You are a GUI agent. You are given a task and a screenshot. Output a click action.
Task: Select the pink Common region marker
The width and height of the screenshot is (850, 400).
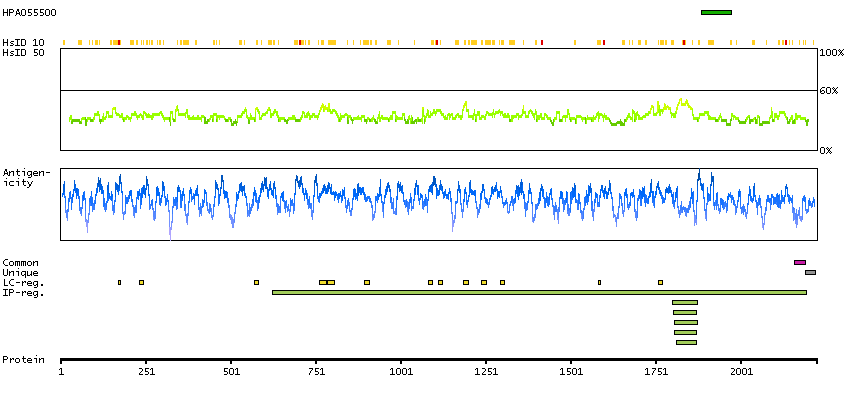click(799, 262)
